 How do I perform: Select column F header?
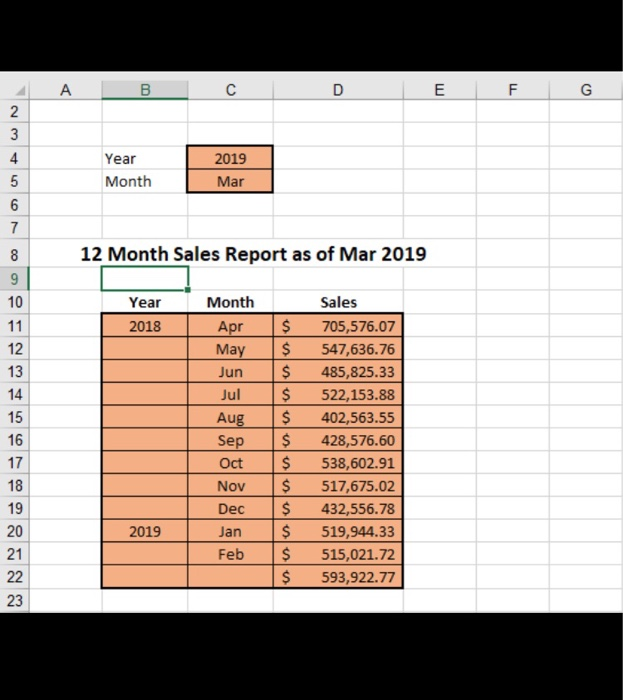tap(513, 90)
